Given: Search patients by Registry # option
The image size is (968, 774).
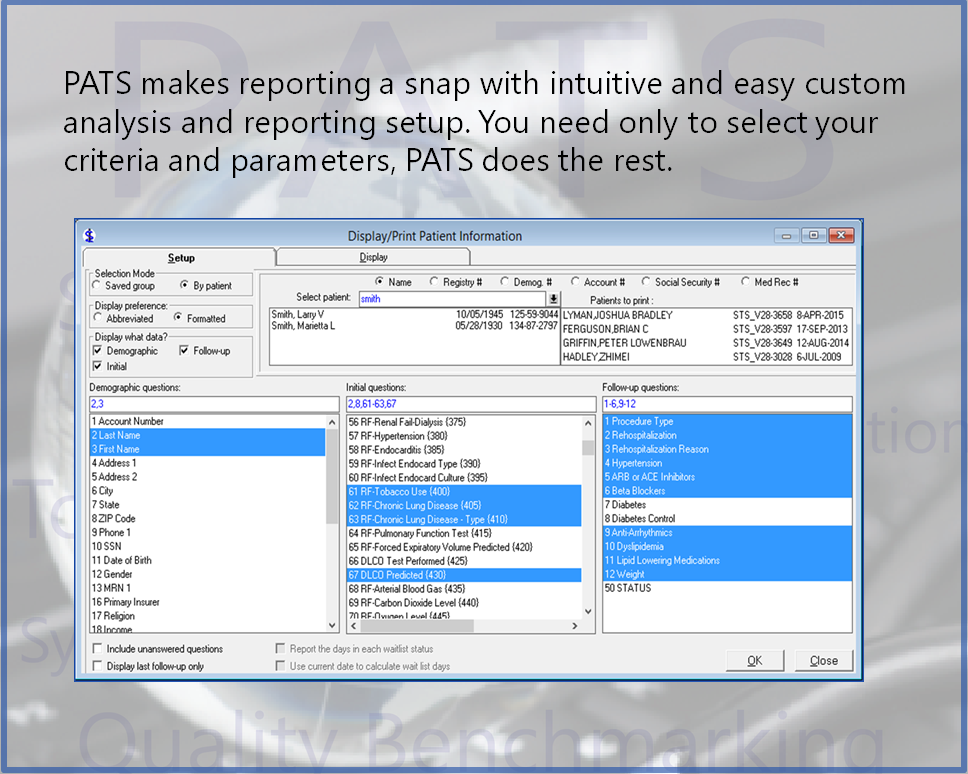Looking at the screenshot, I should tap(456, 282).
